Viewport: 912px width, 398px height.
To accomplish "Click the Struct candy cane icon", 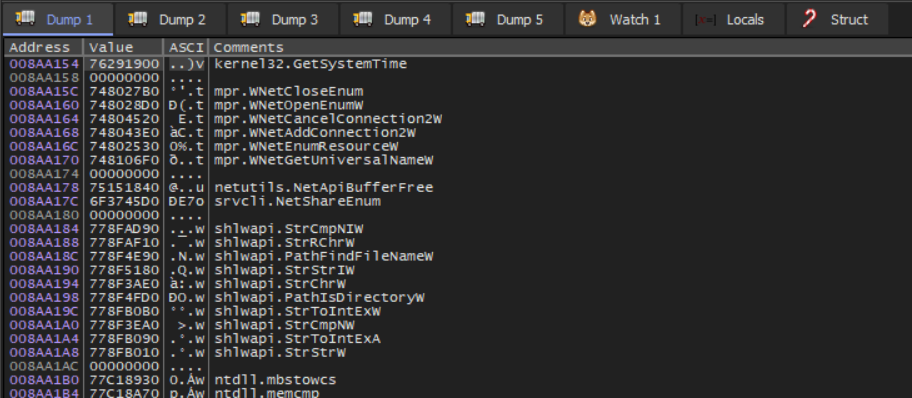I will pos(809,19).
